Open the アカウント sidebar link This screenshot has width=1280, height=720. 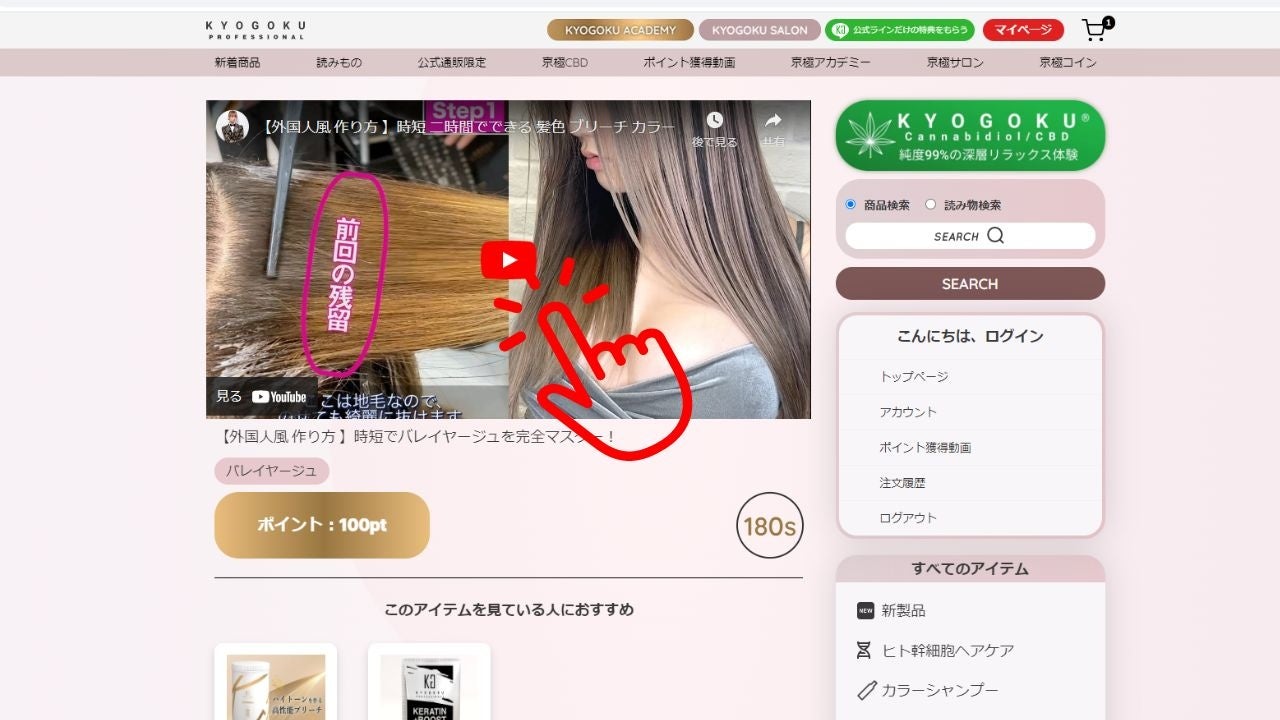tap(908, 412)
